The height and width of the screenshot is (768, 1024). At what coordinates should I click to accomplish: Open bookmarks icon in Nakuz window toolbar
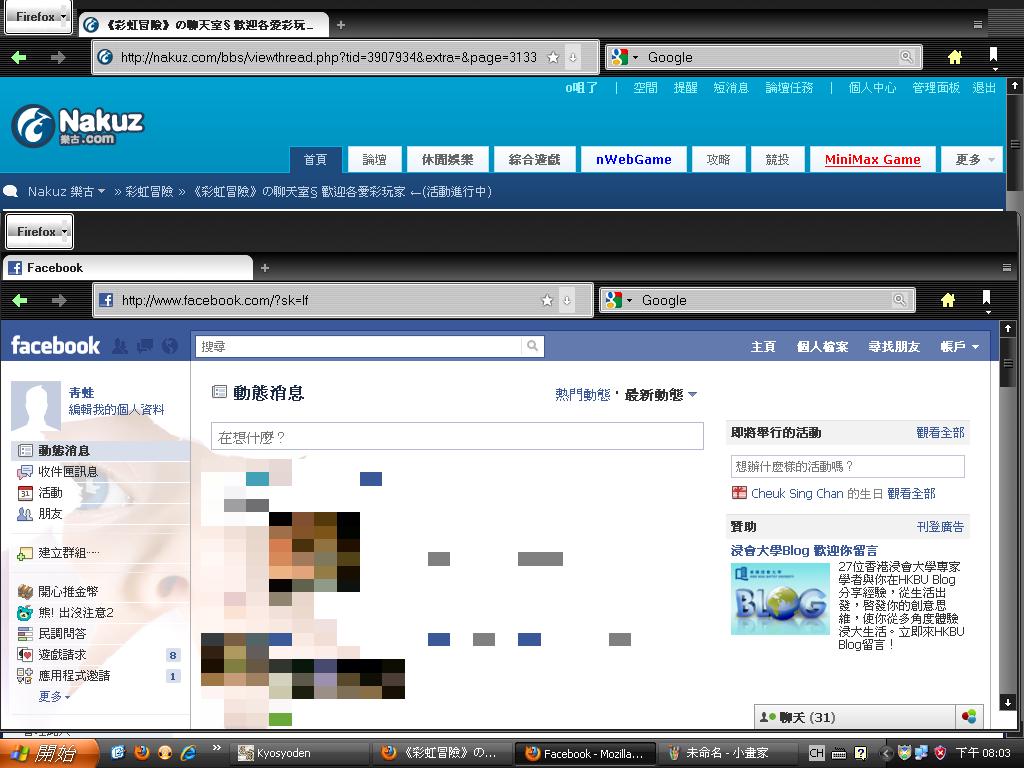coord(993,56)
